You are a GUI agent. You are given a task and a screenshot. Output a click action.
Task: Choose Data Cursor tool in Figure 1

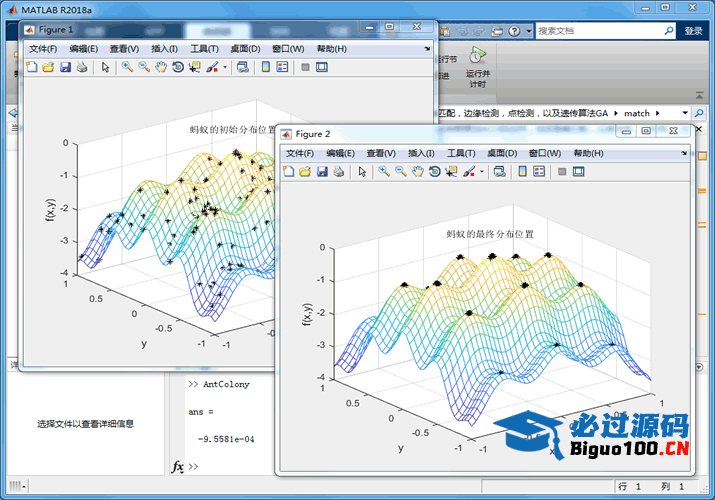point(195,67)
